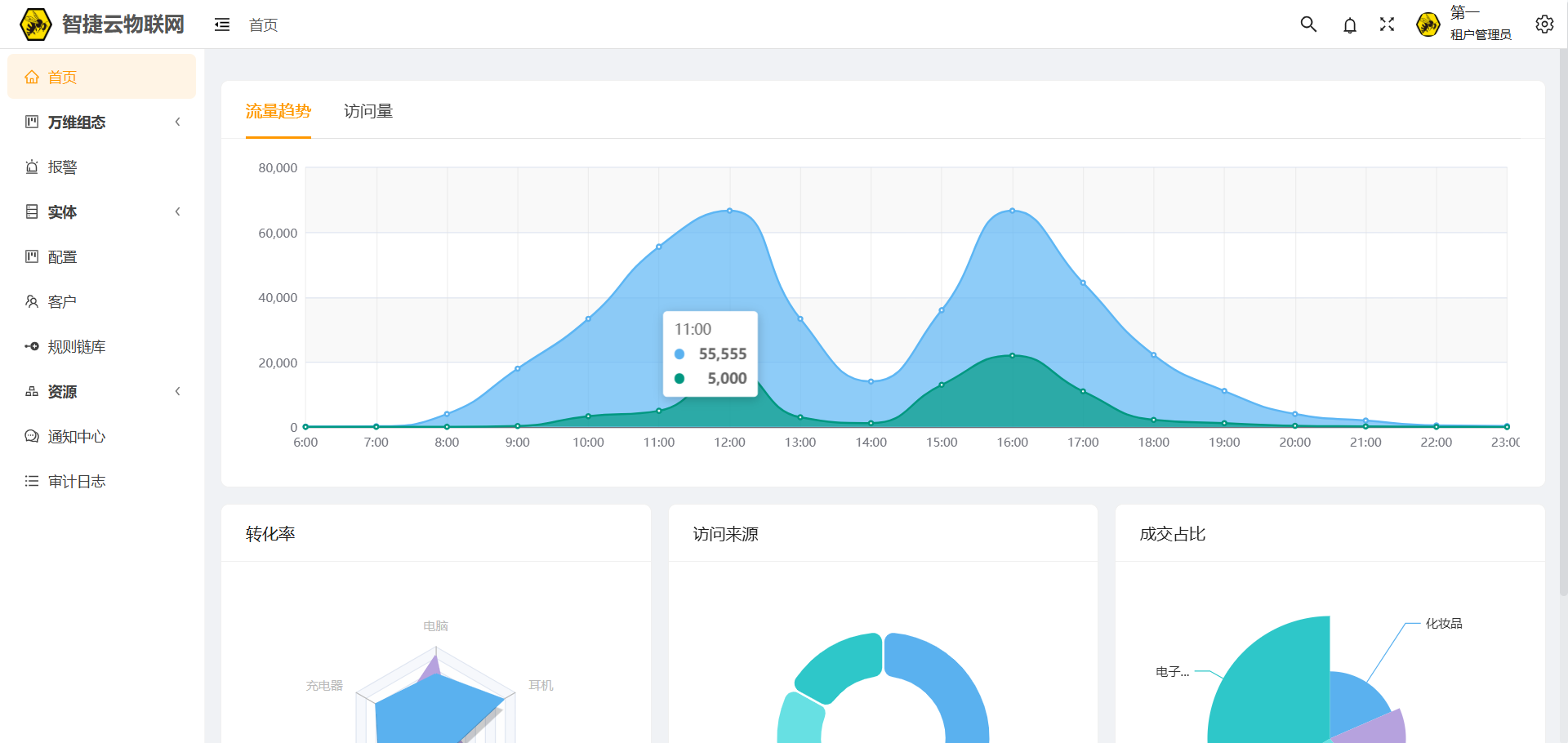This screenshot has width=1568, height=743.
Task: Click the search magnifier icon in header
Action: pyautogui.click(x=1308, y=24)
